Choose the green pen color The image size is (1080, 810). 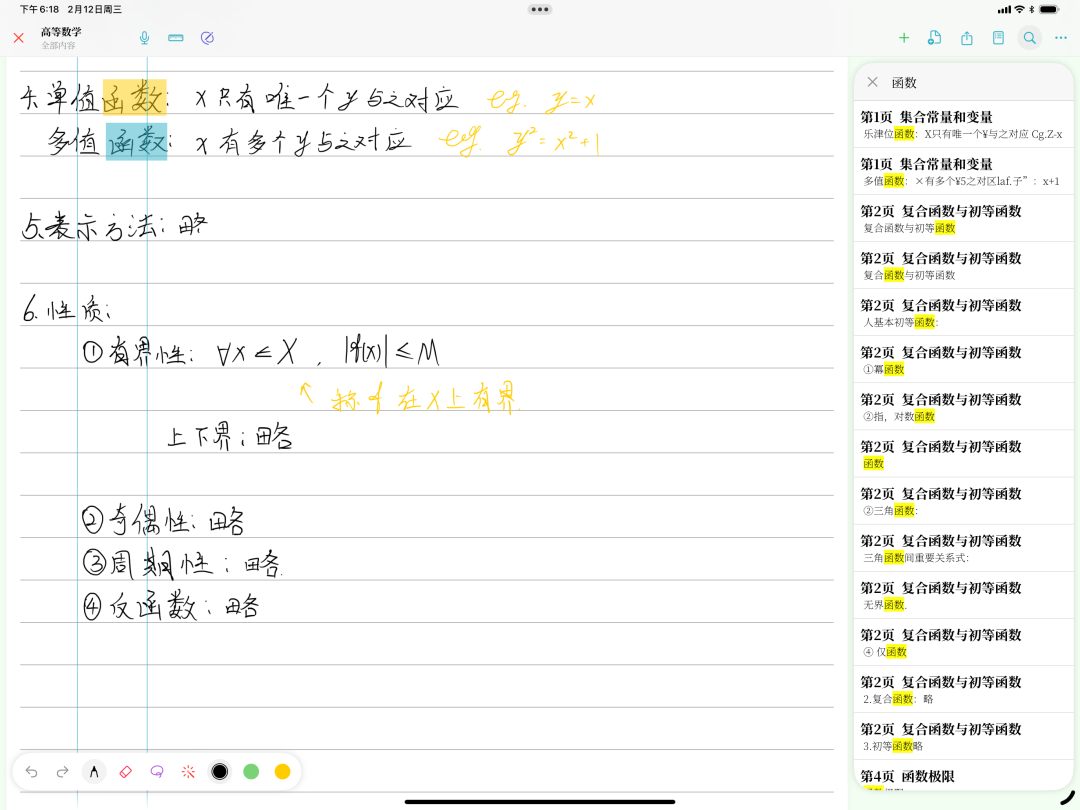(251, 771)
